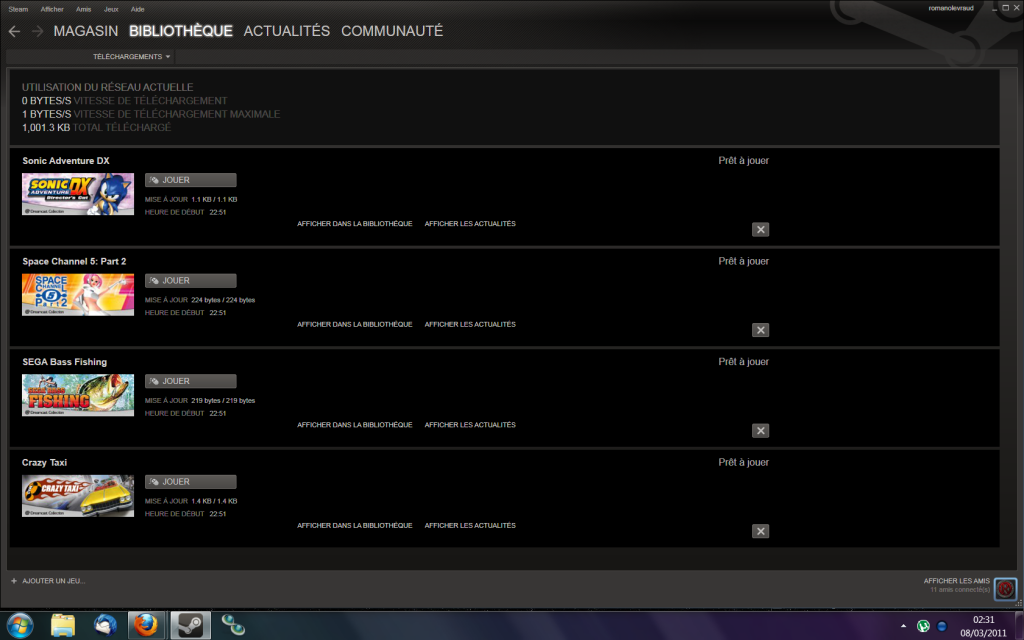Viewport: 1024px width, 640px height.
Task: Open the Steam menu
Action: coord(18,9)
